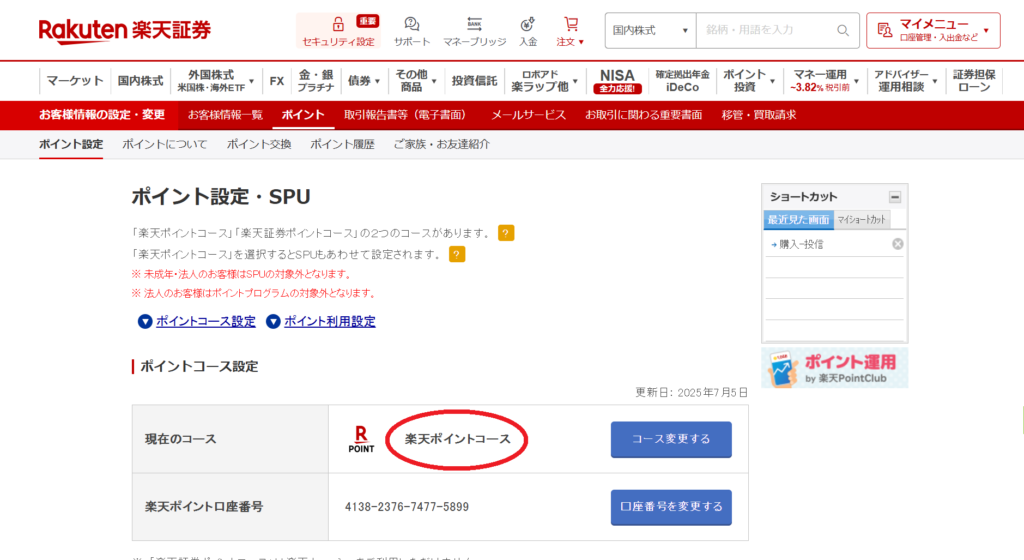The width and height of the screenshot is (1024, 560).
Task: Remove 購入-投信 shortcut with x icon
Action: coord(898,243)
